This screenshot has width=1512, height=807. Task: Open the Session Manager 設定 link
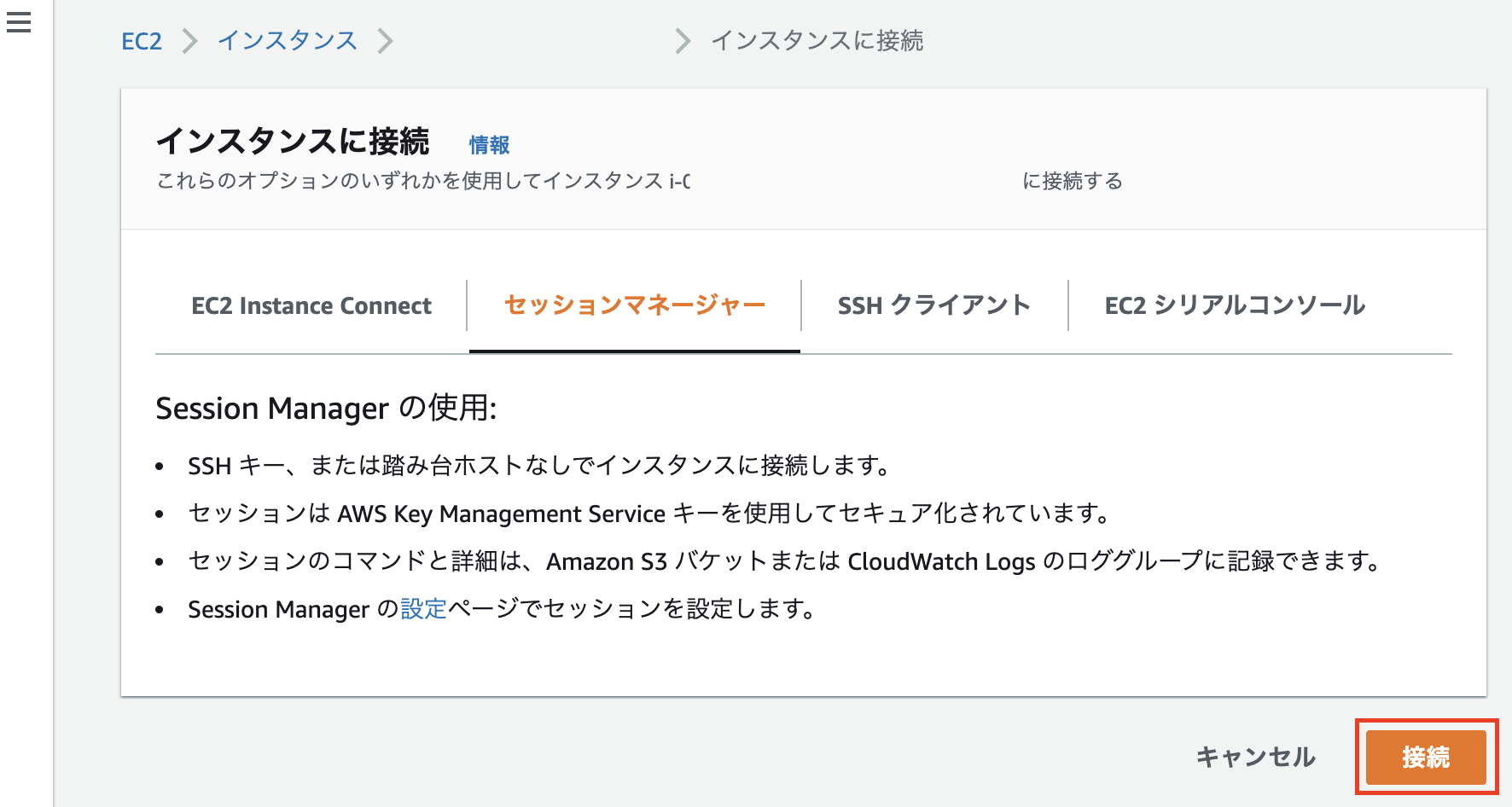423,609
